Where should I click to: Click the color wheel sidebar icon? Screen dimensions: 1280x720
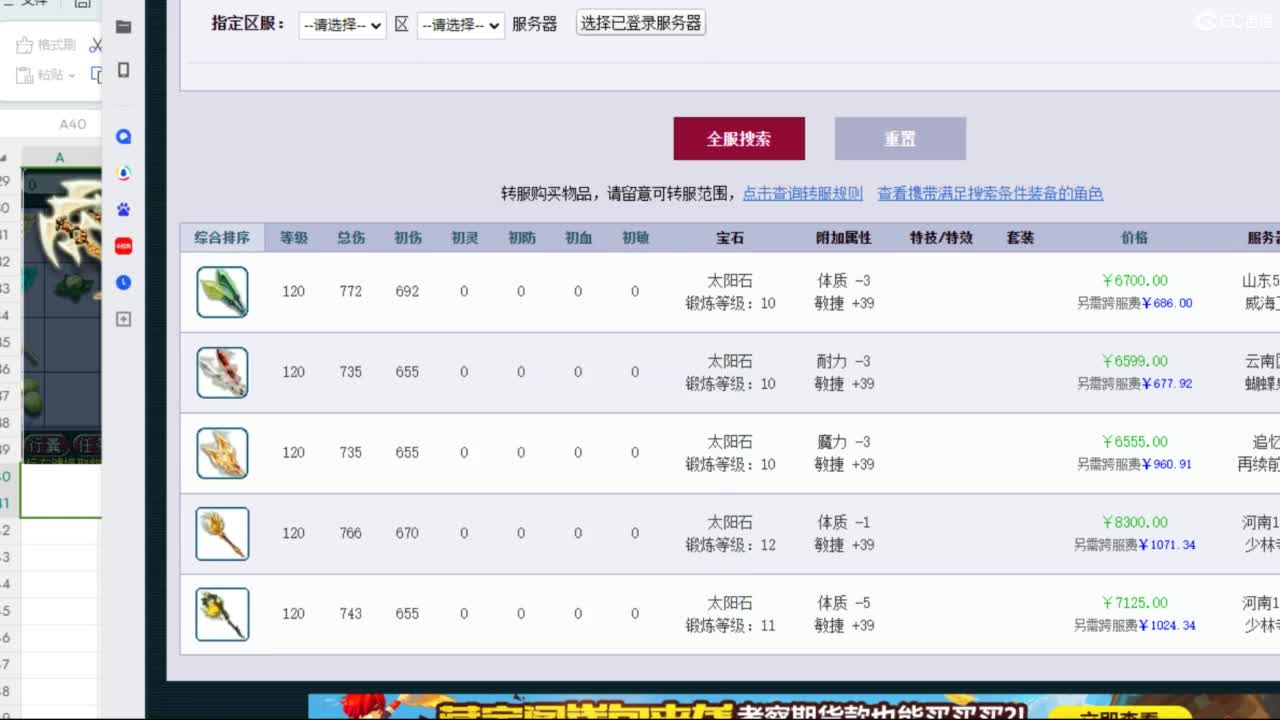[123, 171]
